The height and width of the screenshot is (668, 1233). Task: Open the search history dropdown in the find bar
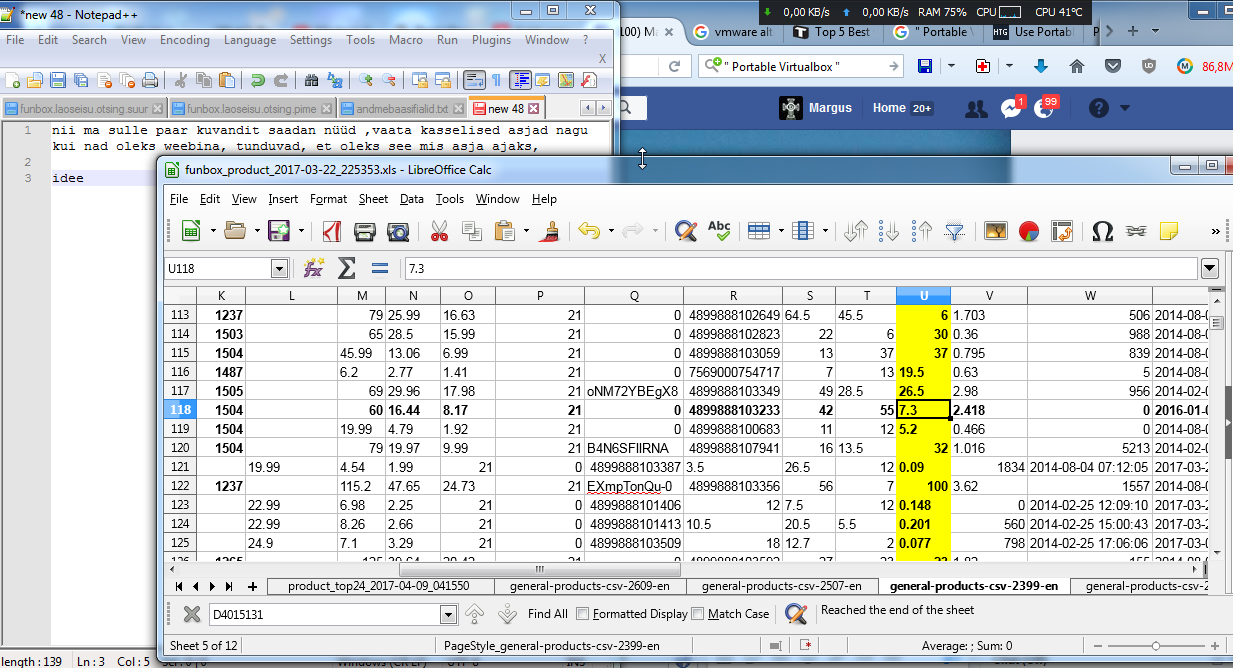pyautogui.click(x=448, y=614)
